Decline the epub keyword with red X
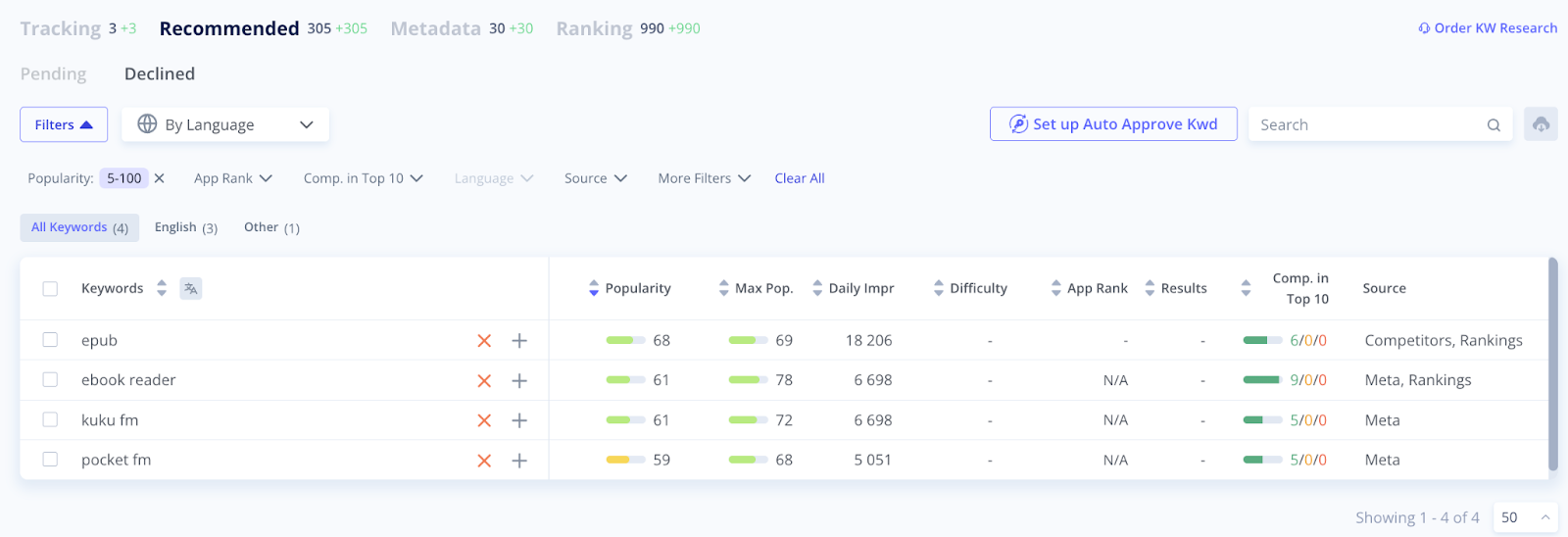Screen dimensions: 1568x537 484,341
